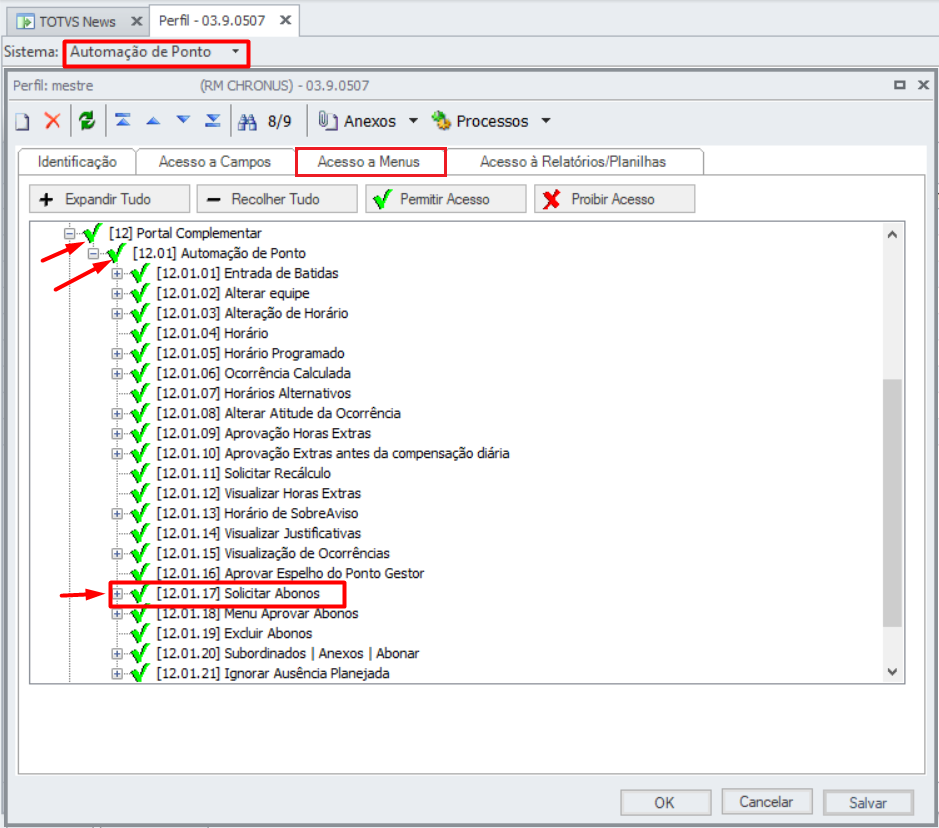
Task: Click the Cancelar button
Action: 767,802
